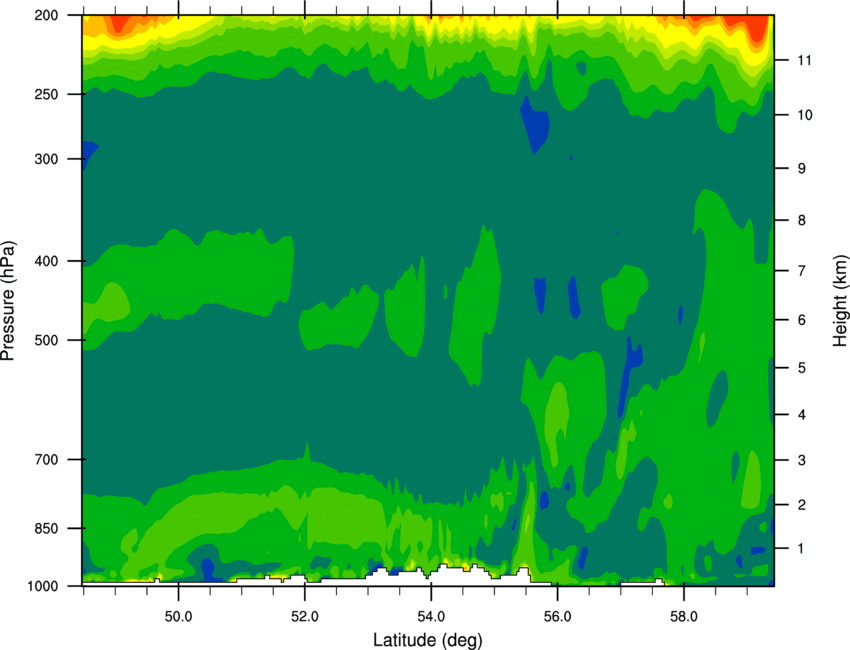Image resolution: width=850 pixels, height=650 pixels.
Task: Click the 2 km height label
Action: point(801,505)
